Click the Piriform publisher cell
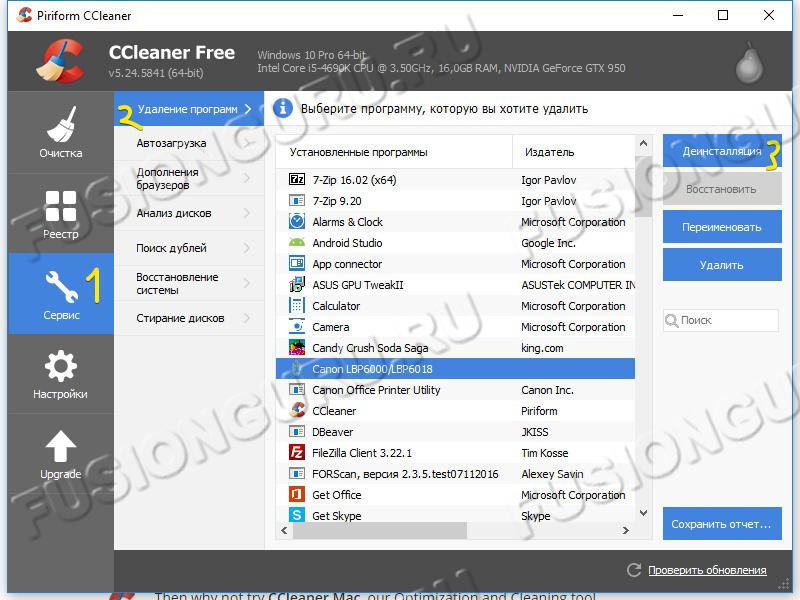Image resolution: width=800 pixels, height=600 pixels. 539,411
